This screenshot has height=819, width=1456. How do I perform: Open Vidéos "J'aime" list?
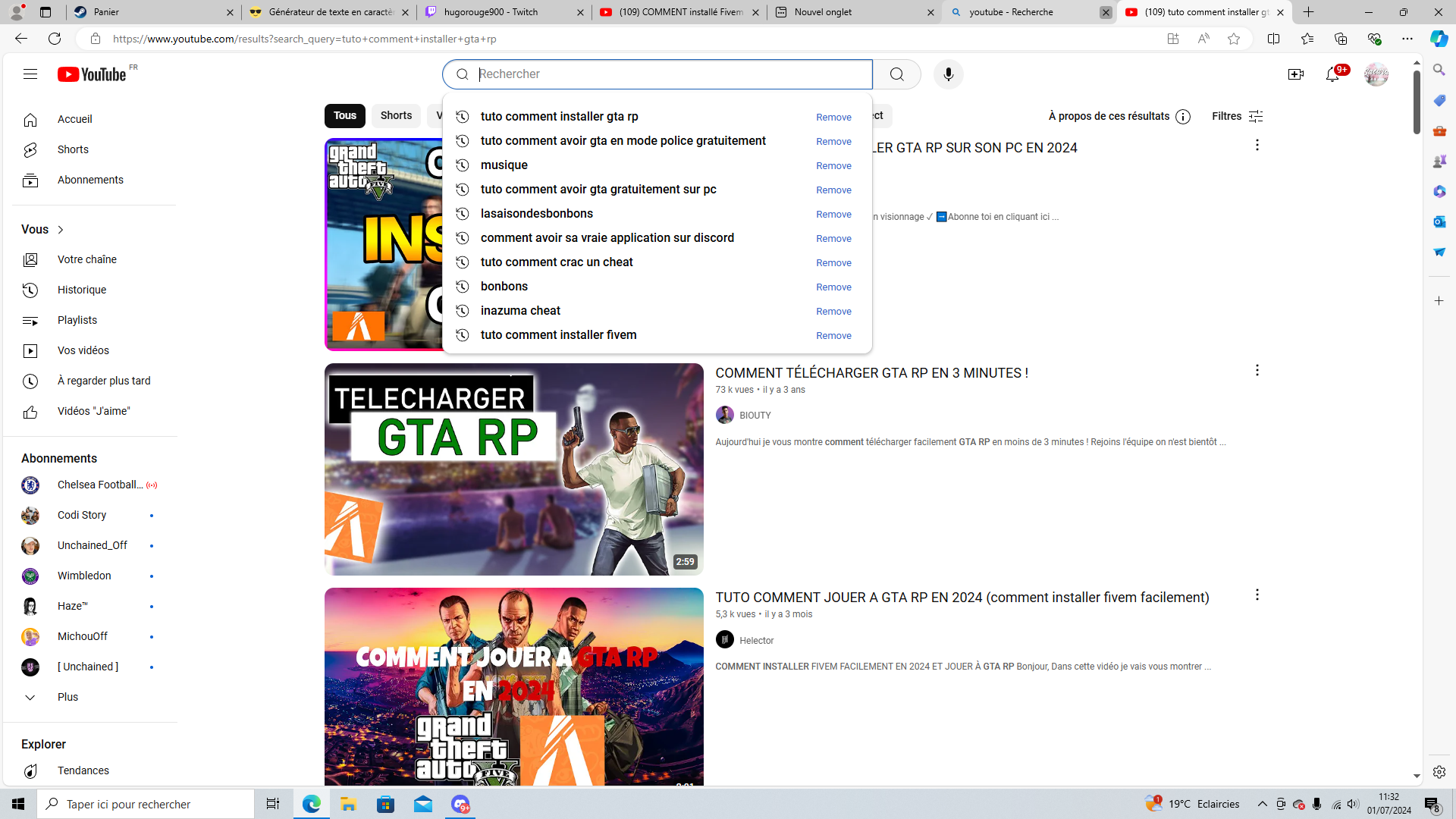[x=91, y=412]
